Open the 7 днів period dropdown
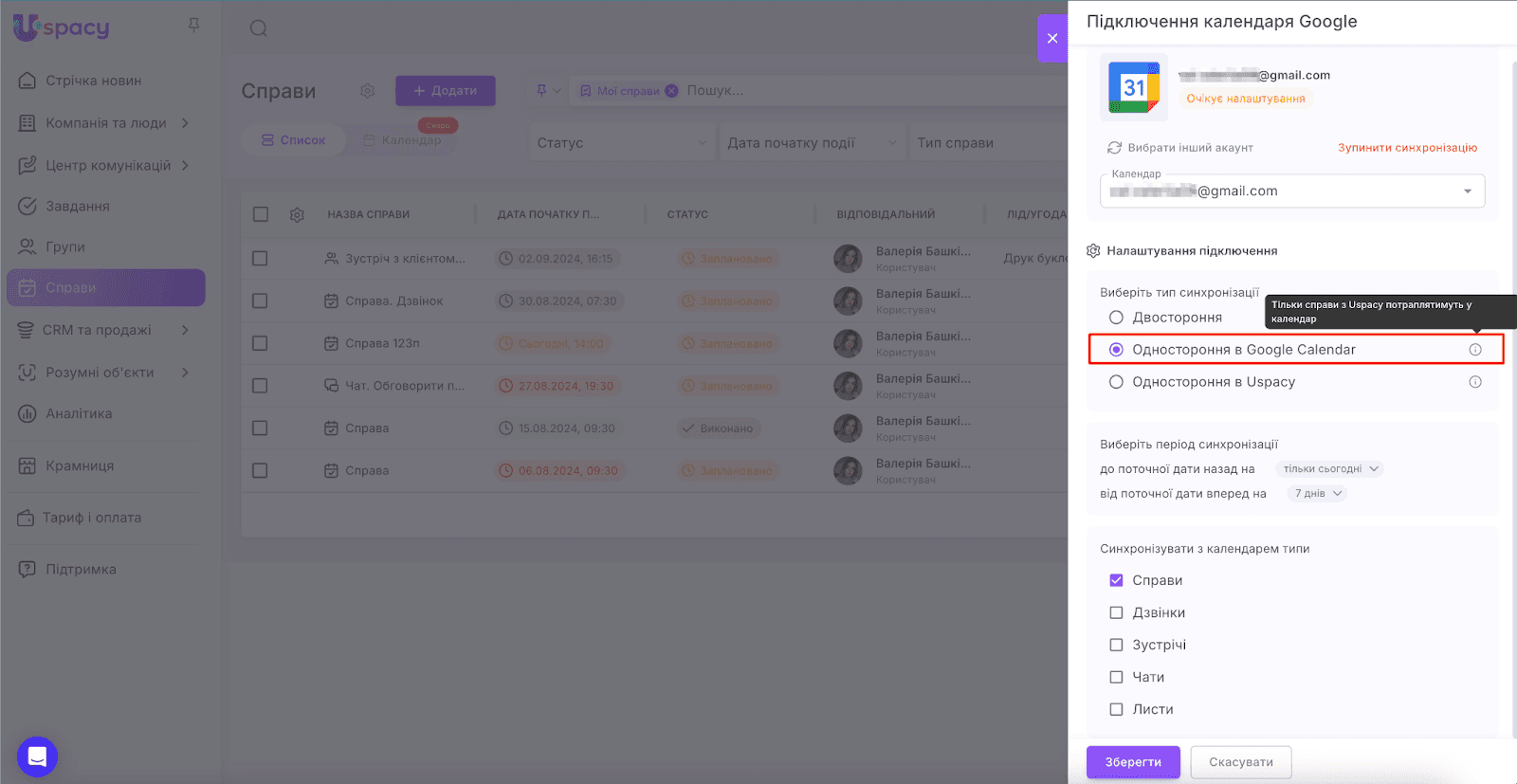The width and height of the screenshot is (1517, 784). point(1317,494)
